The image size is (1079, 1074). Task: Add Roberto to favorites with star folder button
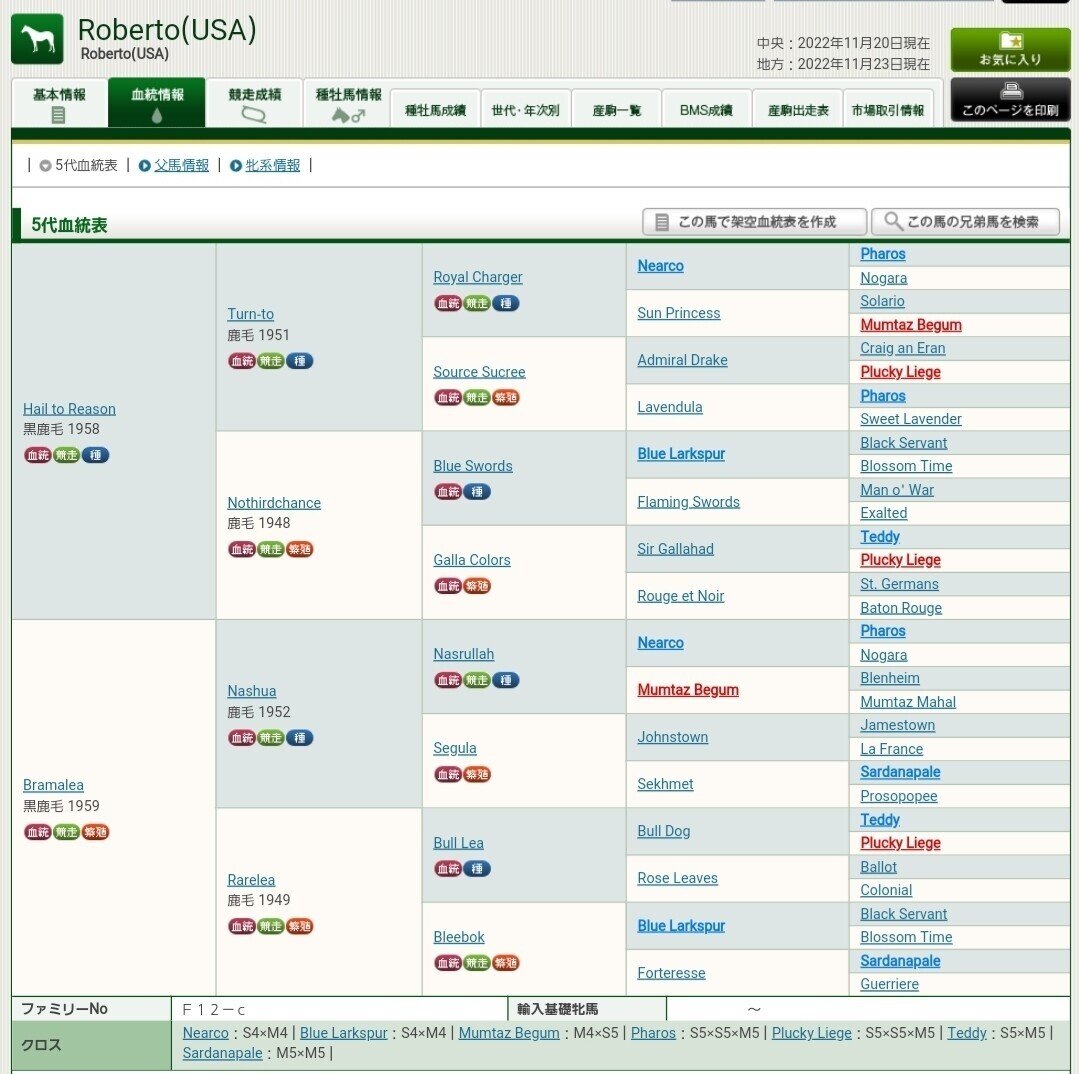1010,50
